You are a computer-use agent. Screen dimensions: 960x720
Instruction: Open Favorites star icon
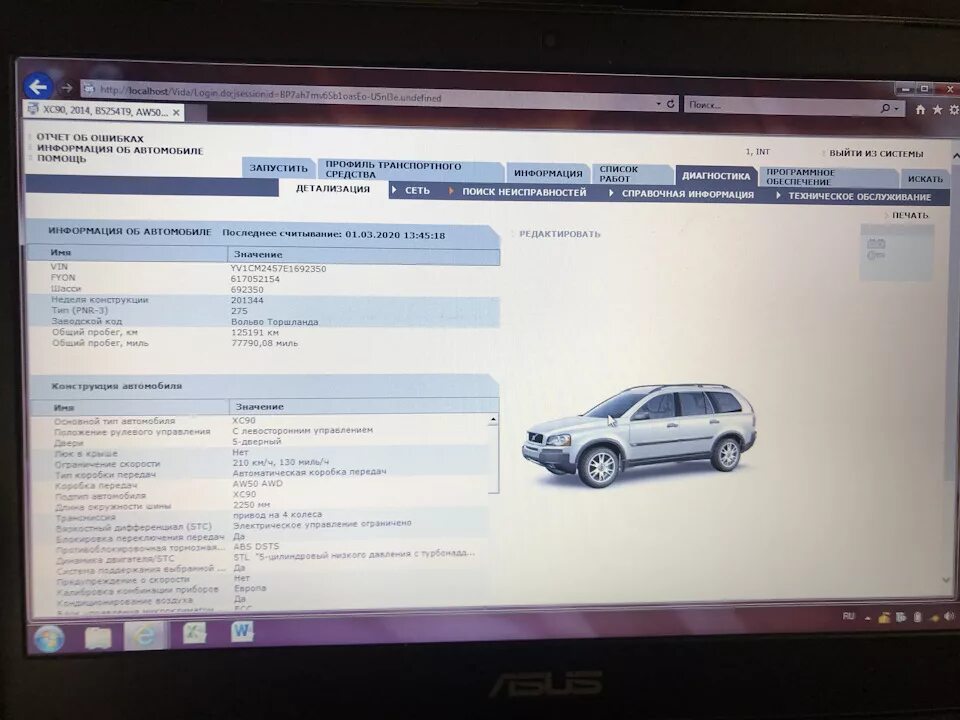937,110
